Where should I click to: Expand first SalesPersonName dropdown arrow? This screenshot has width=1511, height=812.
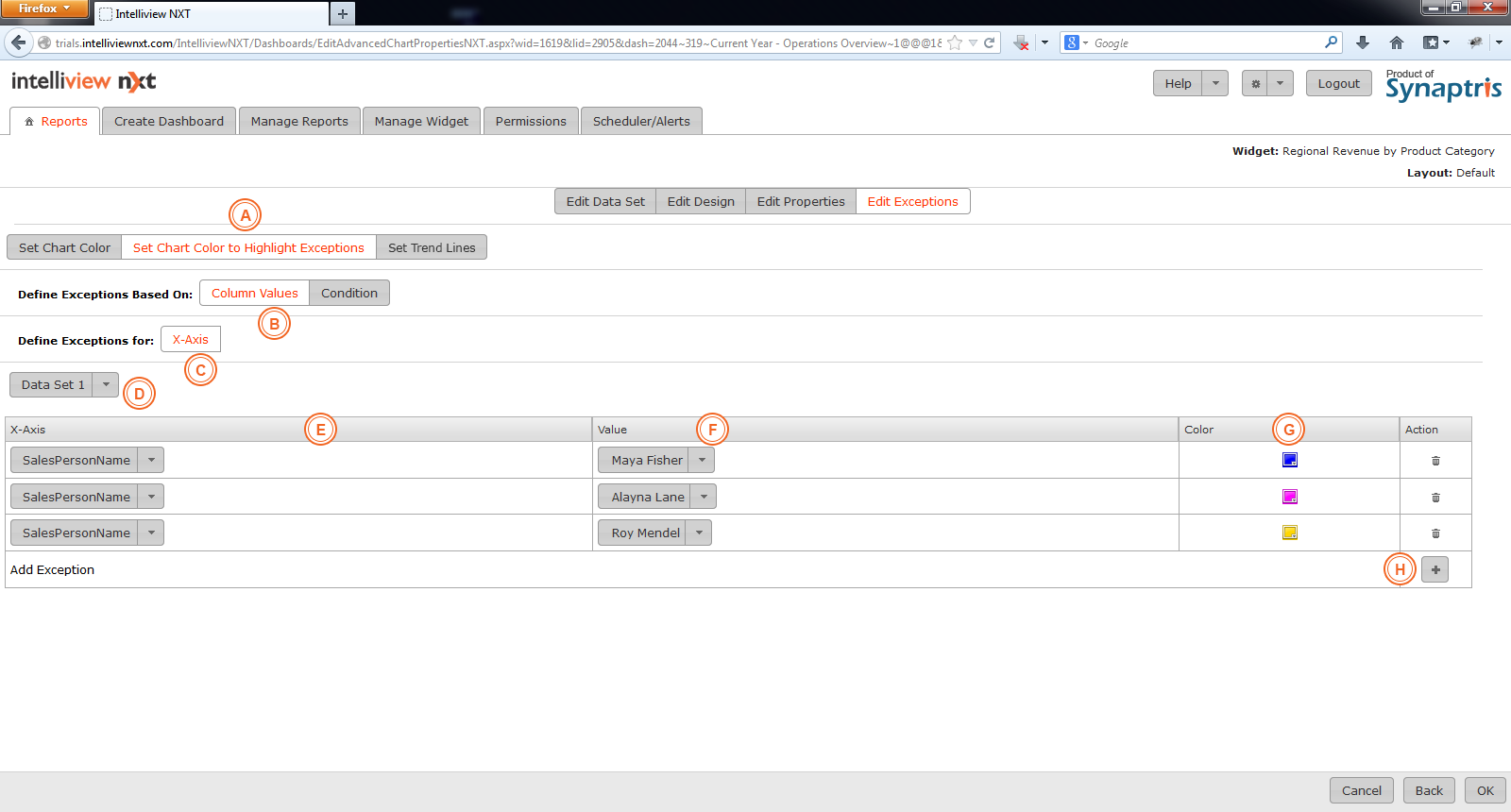tap(151, 461)
